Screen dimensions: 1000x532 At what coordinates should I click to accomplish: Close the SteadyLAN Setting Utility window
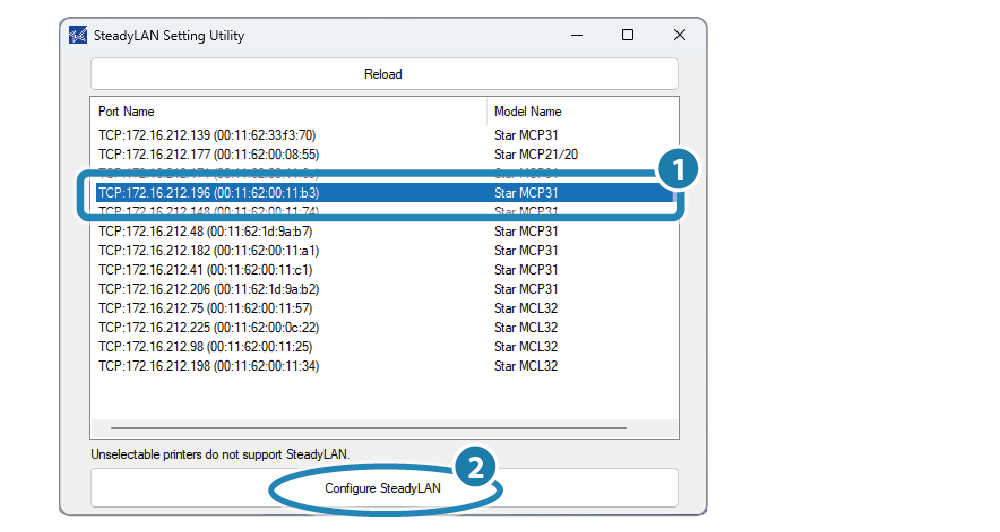679,35
